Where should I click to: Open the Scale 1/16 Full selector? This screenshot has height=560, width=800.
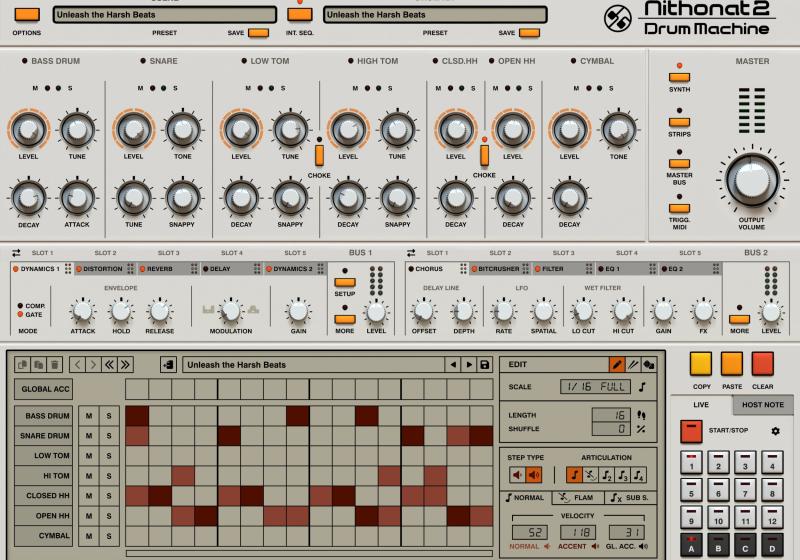595,387
